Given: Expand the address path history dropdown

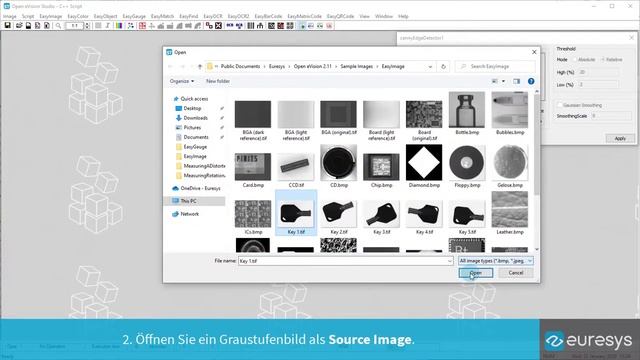Looking at the screenshot, I should pyautogui.click(x=430, y=67).
